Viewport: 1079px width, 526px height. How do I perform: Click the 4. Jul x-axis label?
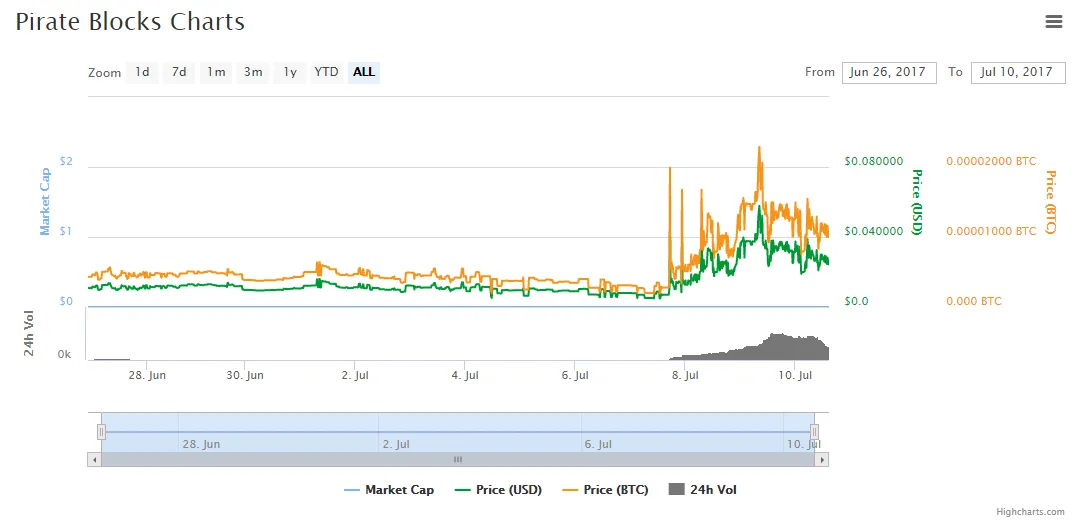(464, 376)
